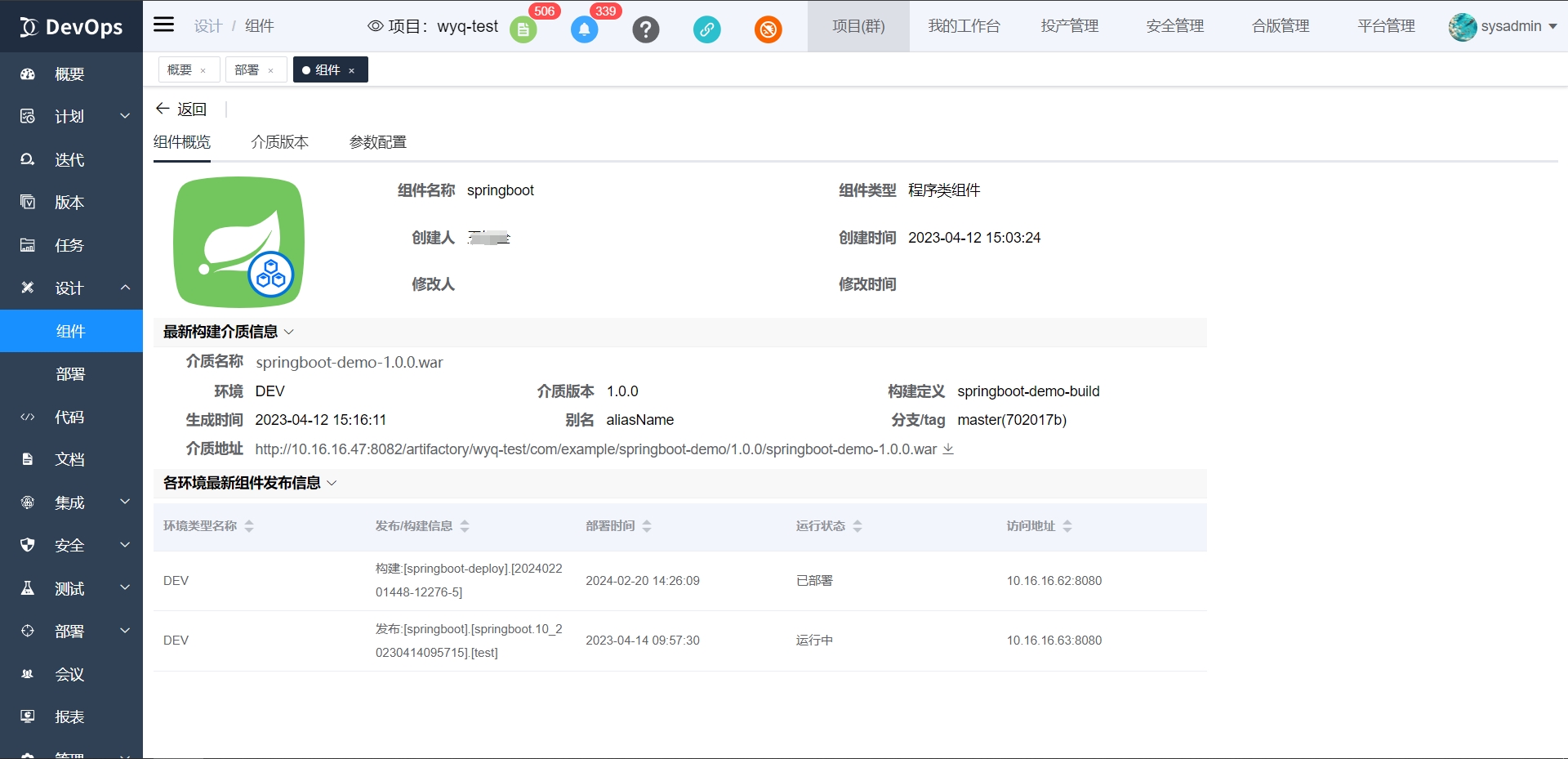
Task: Open the help question mark icon
Action: (645, 30)
